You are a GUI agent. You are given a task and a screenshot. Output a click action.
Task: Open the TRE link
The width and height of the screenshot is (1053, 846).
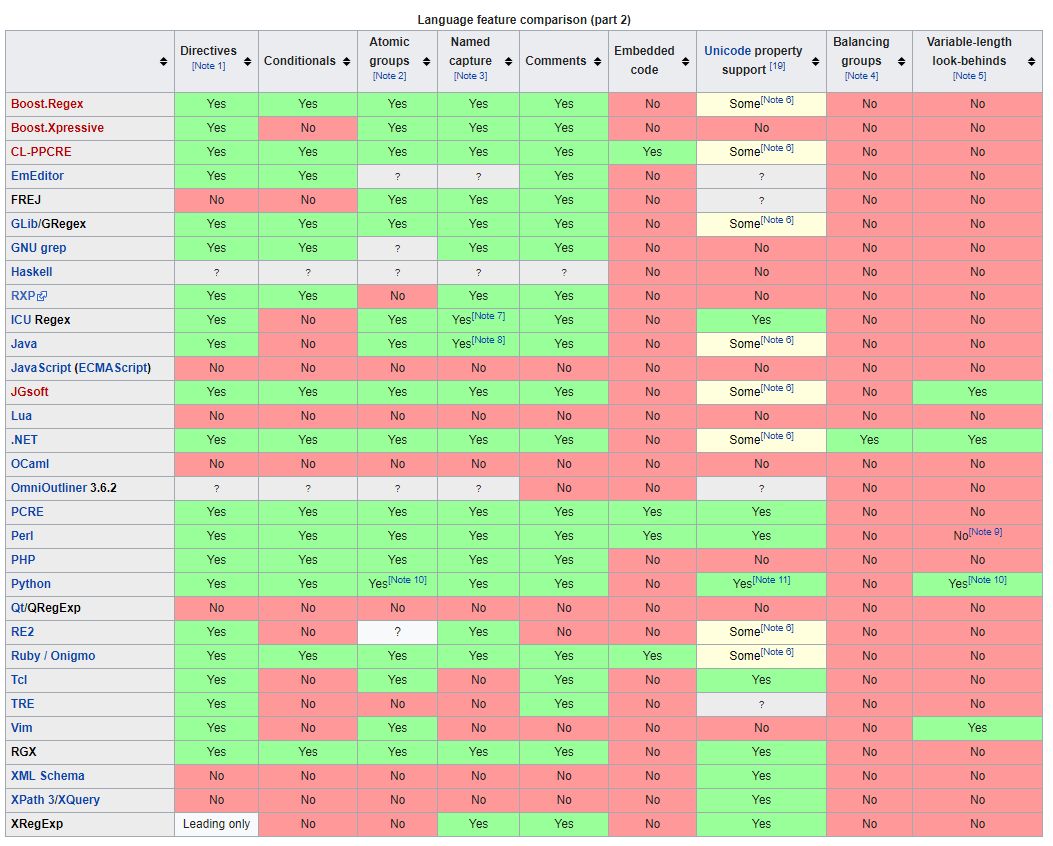(x=22, y=704)
